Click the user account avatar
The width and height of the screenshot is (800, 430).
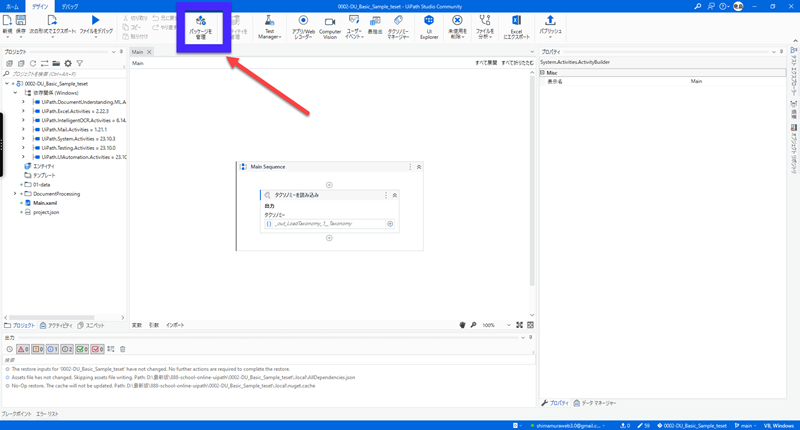[738, 6]
